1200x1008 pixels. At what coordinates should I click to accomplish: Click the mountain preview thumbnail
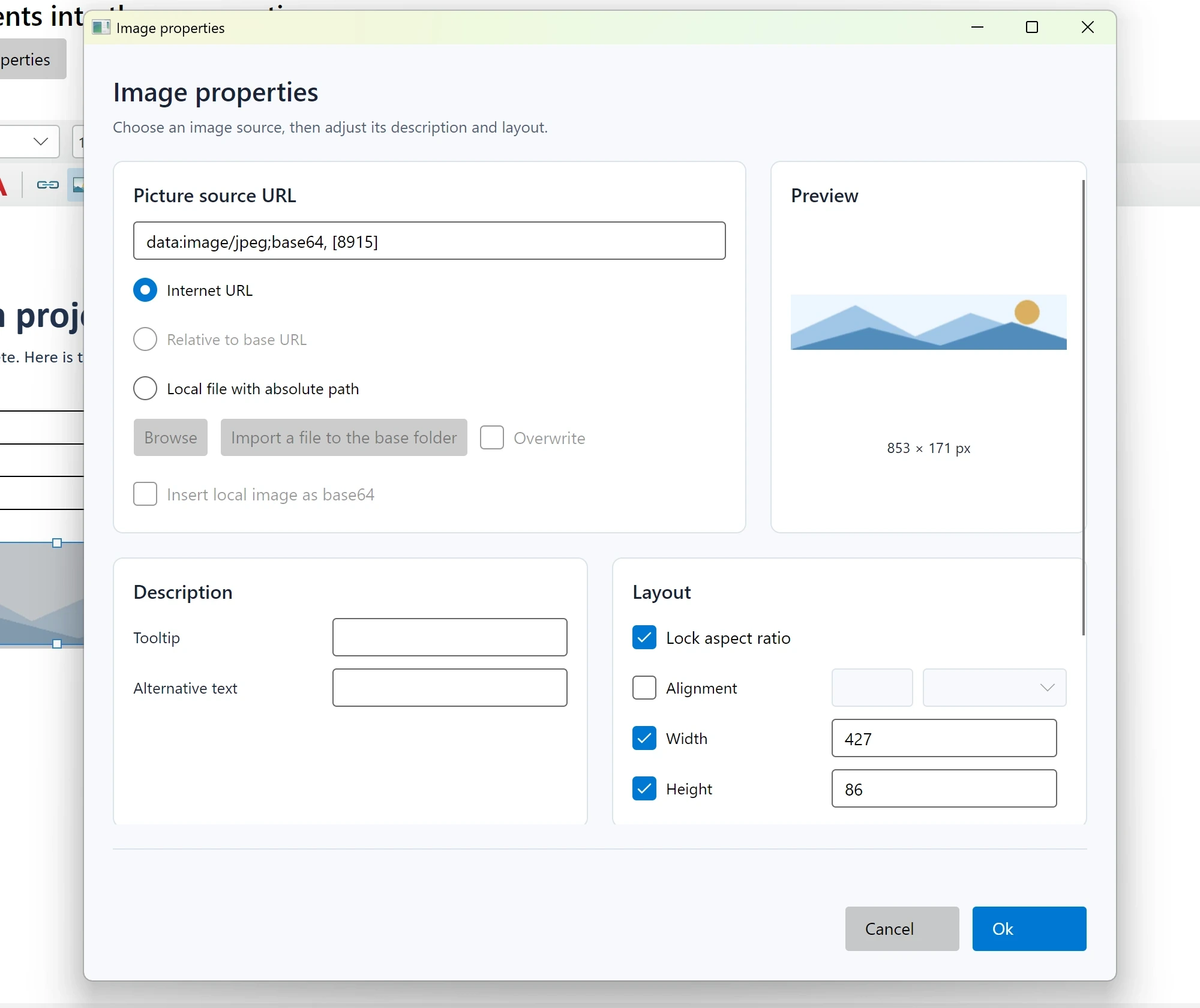coord(929,322)
